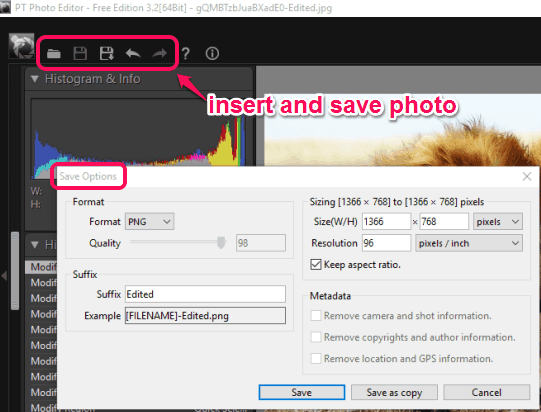Open the Info circle icon
This screenshot has height=412, width=541.
[212, 53]
